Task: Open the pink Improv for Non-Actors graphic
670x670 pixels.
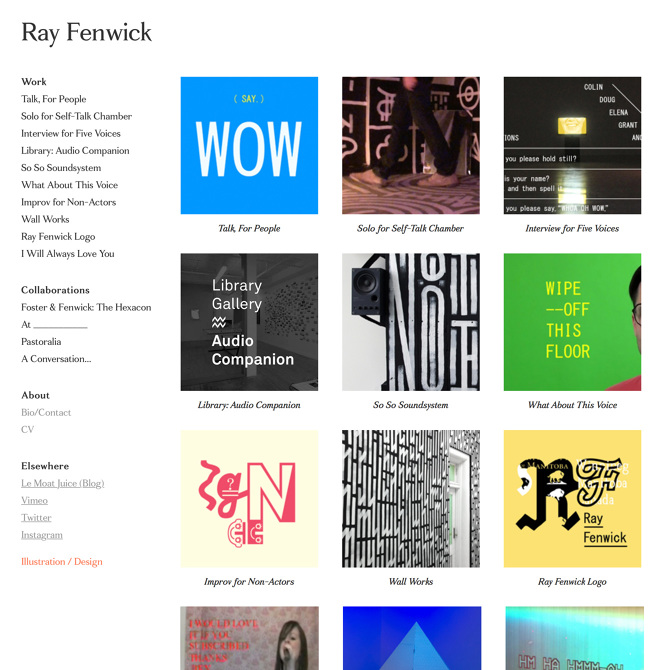Action: click(x=249, y=499)
